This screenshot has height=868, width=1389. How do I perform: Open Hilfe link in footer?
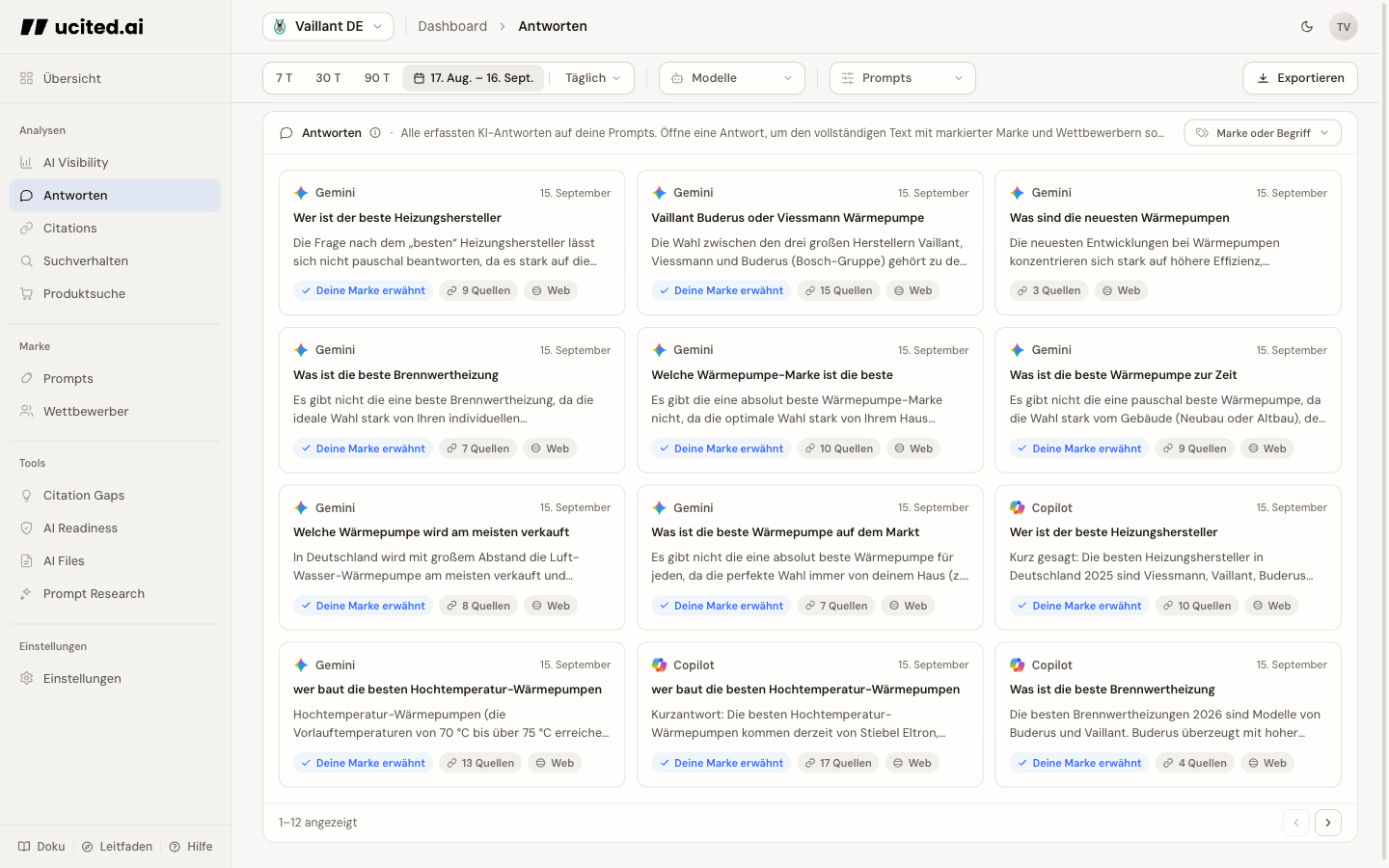tap(191, 847)
